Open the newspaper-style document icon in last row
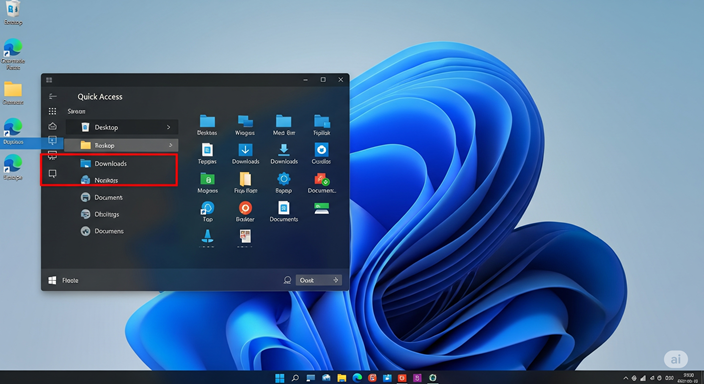This screenshot has height=384, width=704. 245,237
